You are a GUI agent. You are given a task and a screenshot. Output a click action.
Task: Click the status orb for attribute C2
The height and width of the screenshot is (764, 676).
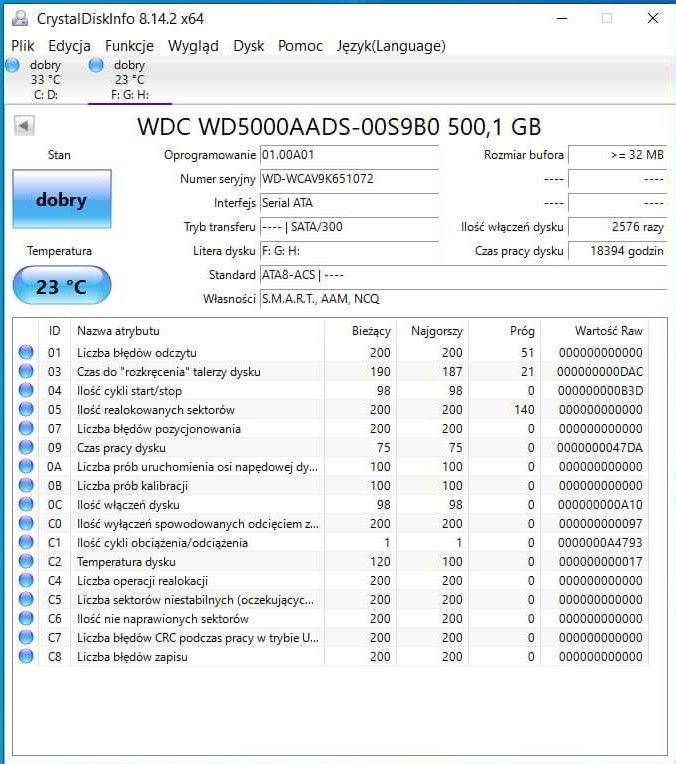[26, 561]
